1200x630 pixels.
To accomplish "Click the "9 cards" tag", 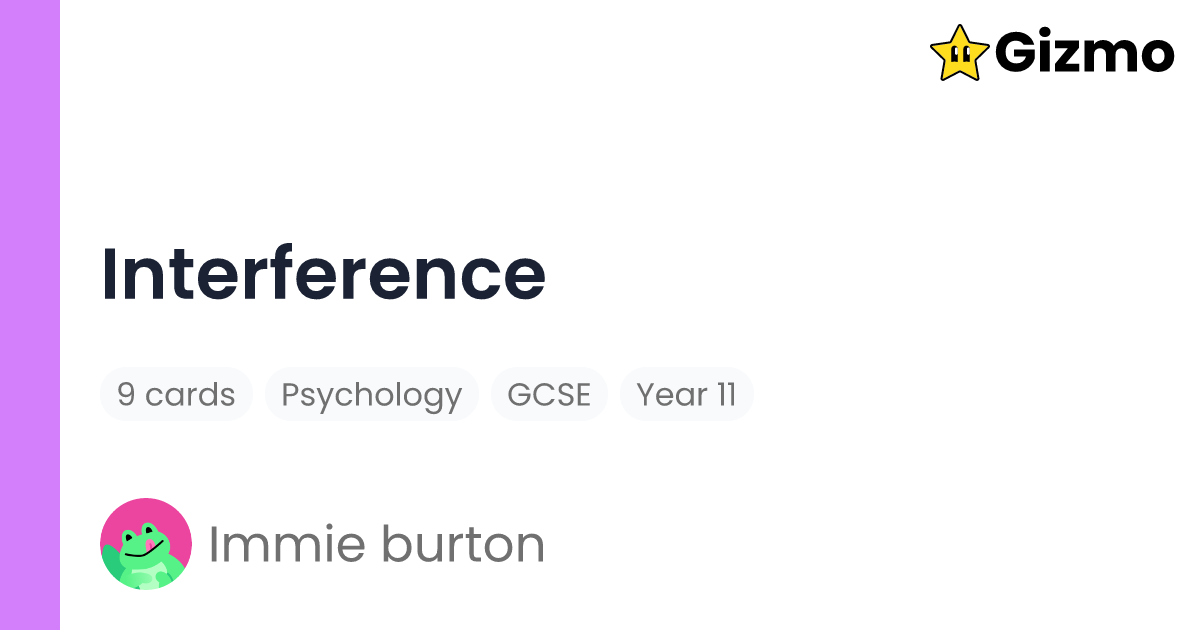I will pos(176,395).
